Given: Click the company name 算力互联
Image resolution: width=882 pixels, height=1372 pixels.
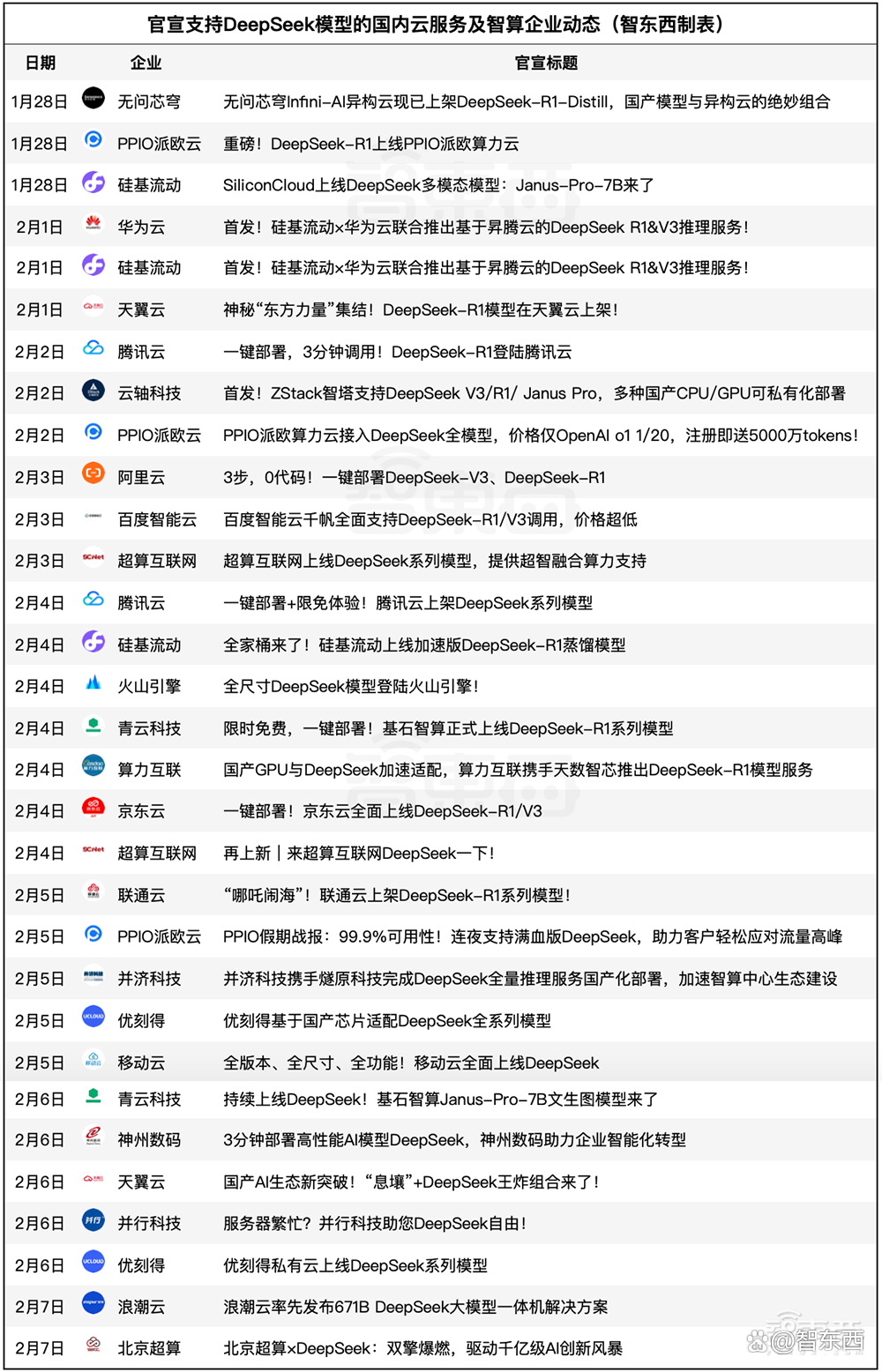Looking at the screenshot, I should [149, 770].
